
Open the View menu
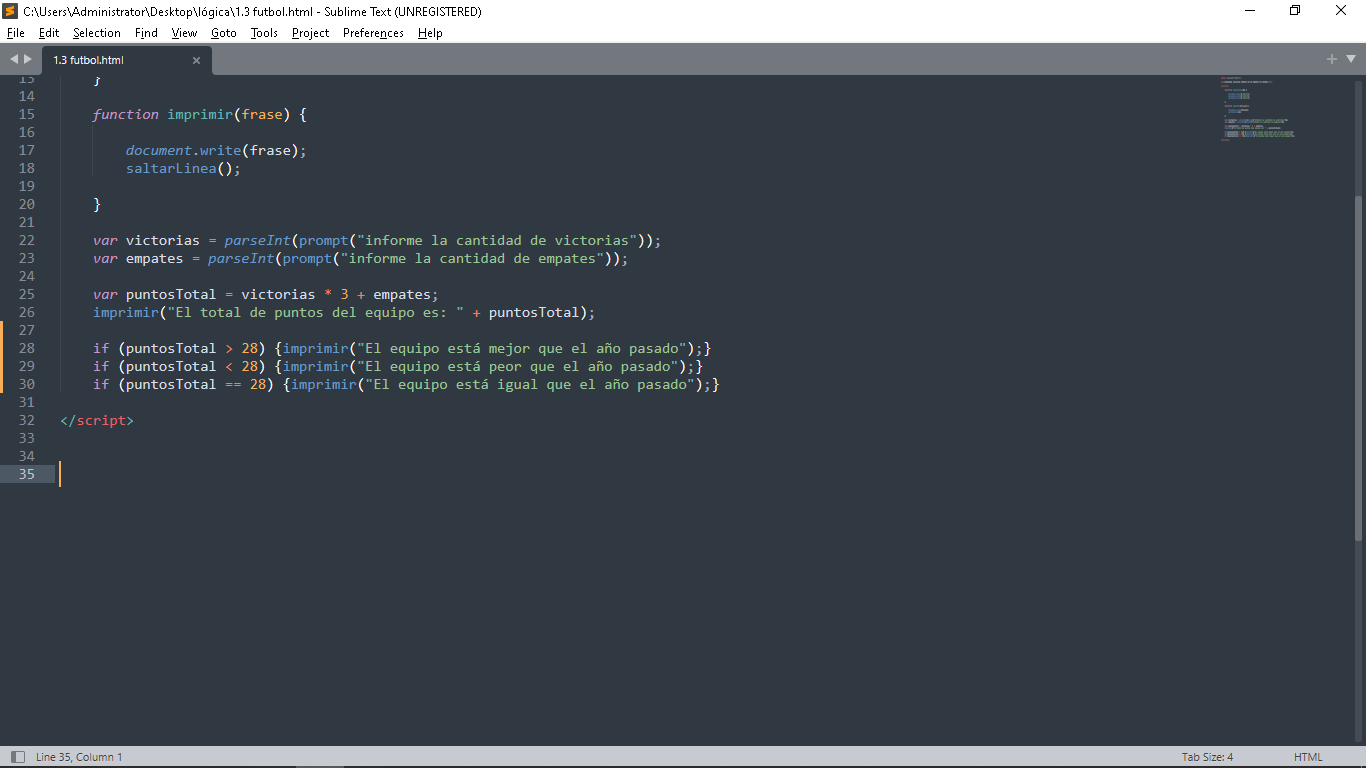coord(184,33)
